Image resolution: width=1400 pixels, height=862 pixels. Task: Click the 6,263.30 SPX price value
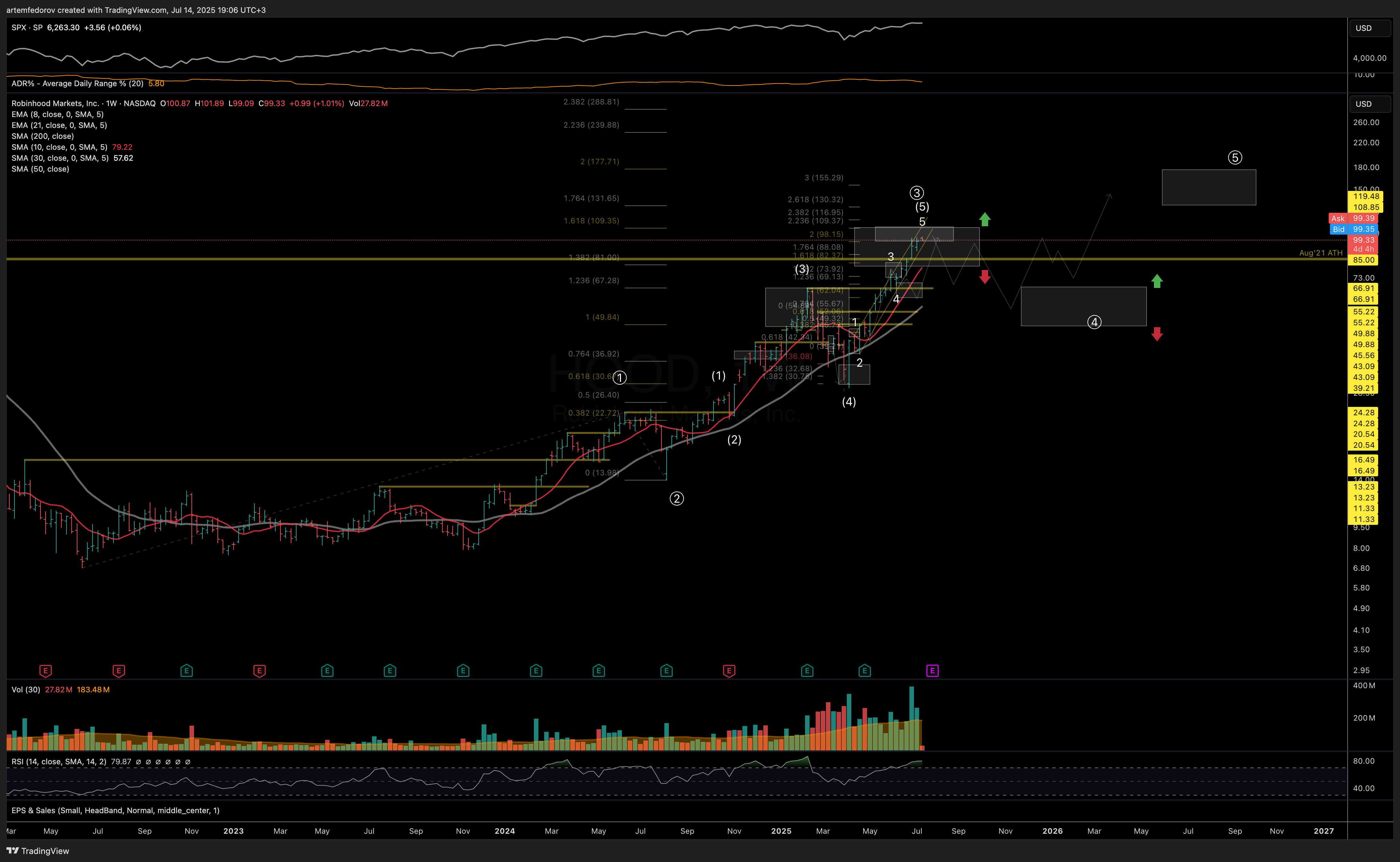tap(63, 27)
